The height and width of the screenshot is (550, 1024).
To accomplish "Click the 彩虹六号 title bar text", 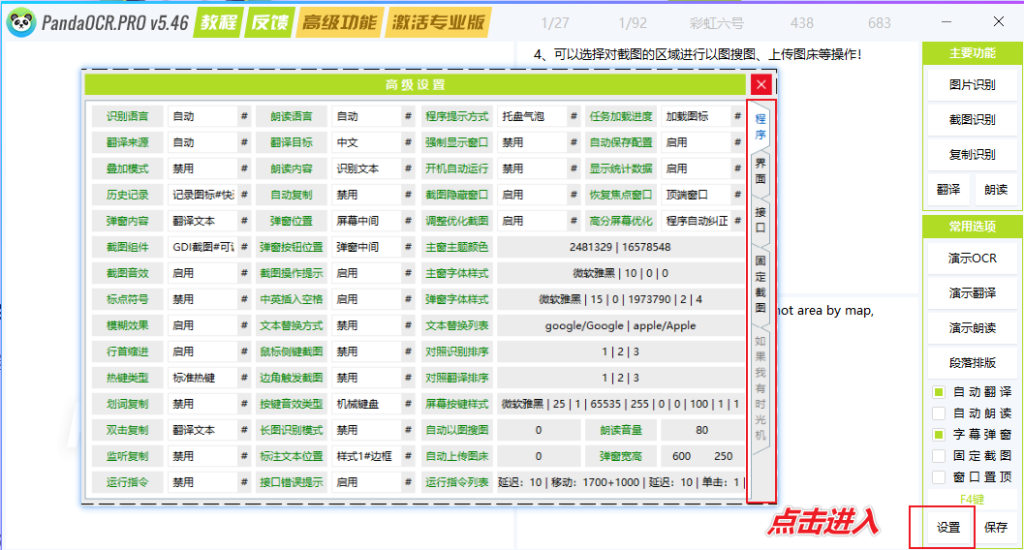I will pyautogui.click(x=716, y=23).
